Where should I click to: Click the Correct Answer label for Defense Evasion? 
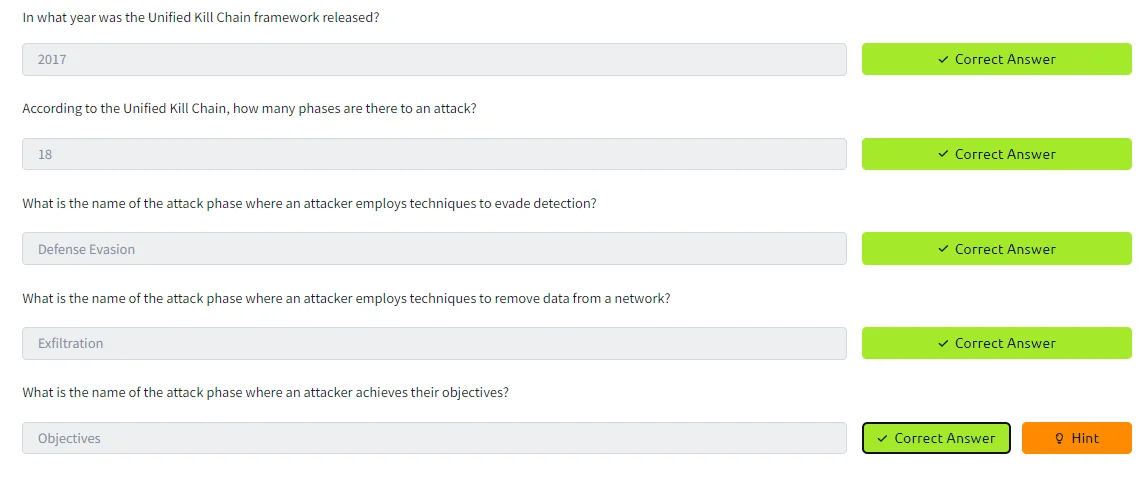click(1005, 249)
